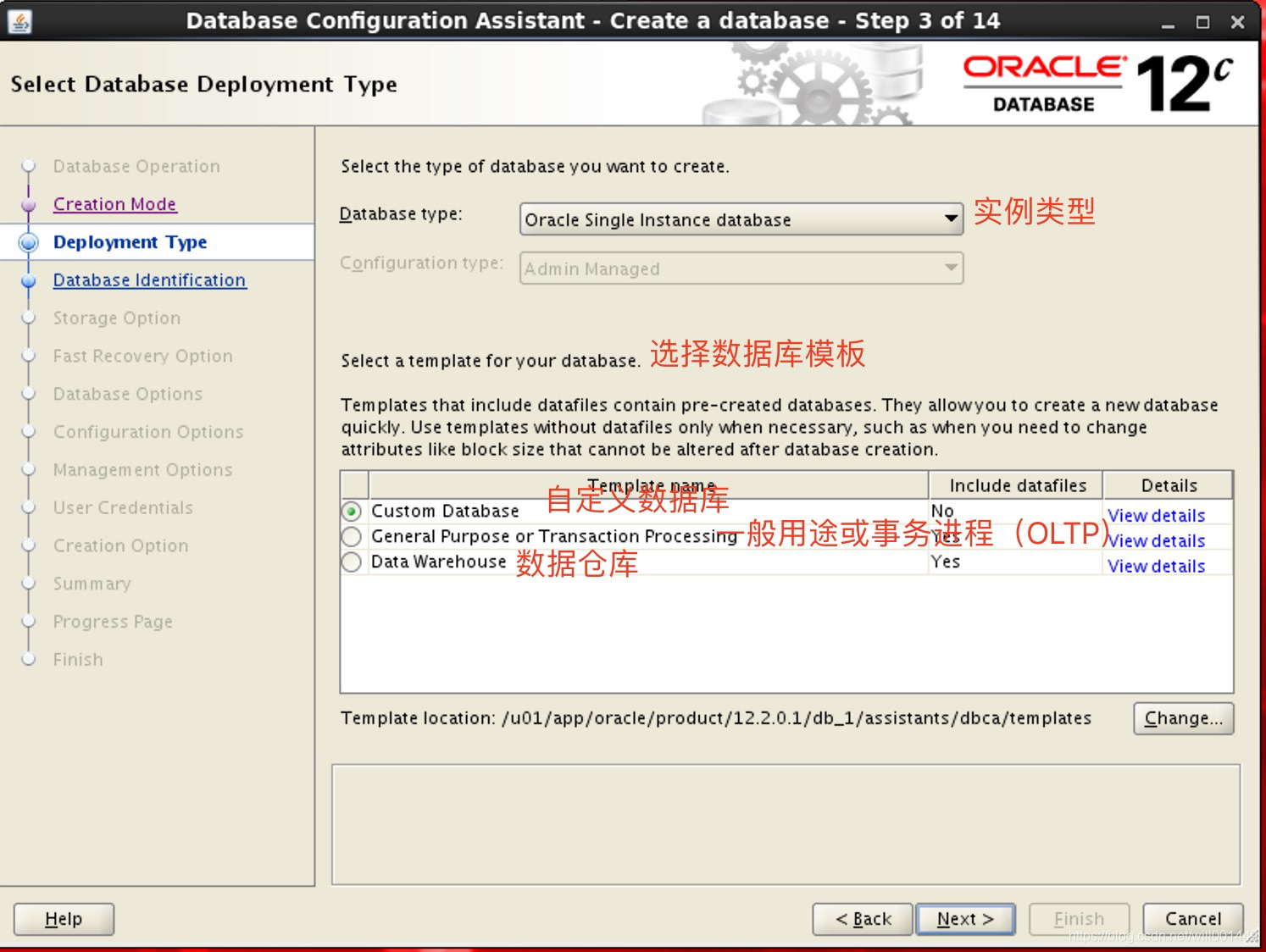View details for Custom Database template
1266x952 pixels.
[x=1156, y=516]
